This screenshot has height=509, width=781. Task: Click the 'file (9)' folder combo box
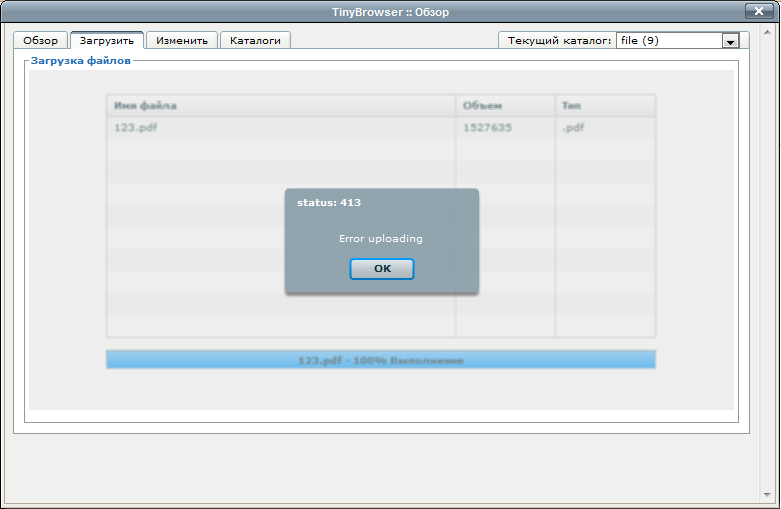[x=668, y=41]
